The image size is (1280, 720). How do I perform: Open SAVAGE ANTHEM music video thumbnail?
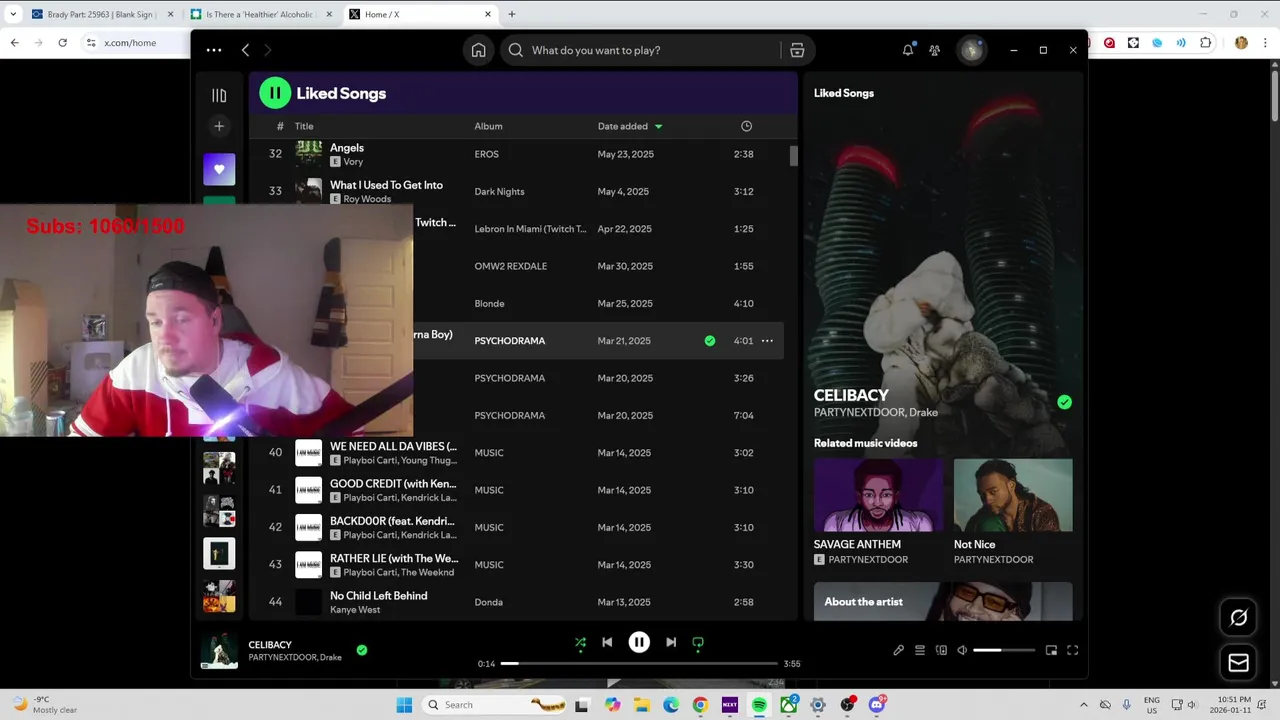(x=878, y=495)
